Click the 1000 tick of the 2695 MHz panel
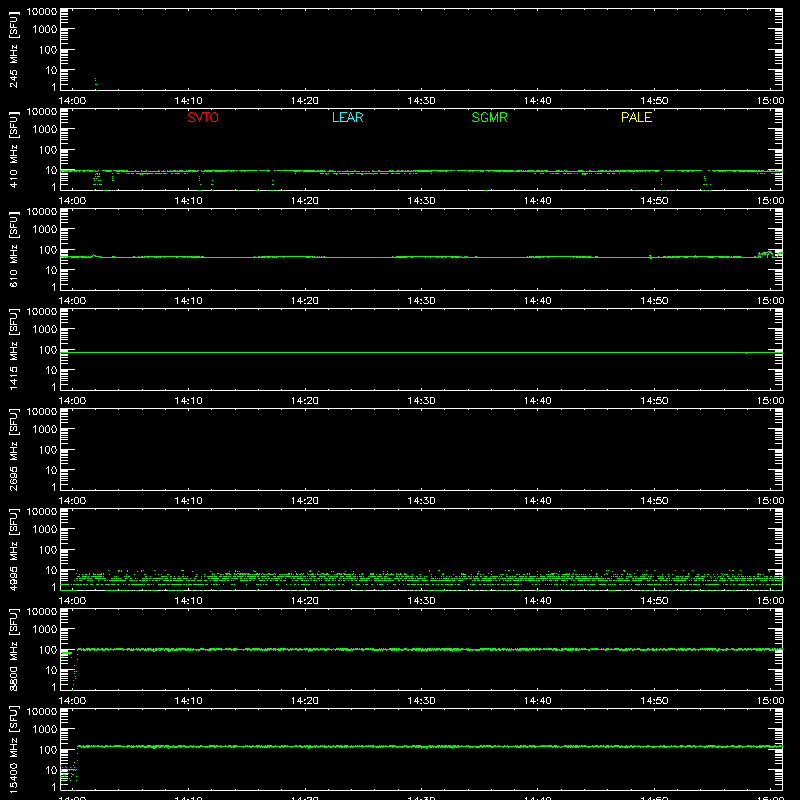 tap(45, 430)
